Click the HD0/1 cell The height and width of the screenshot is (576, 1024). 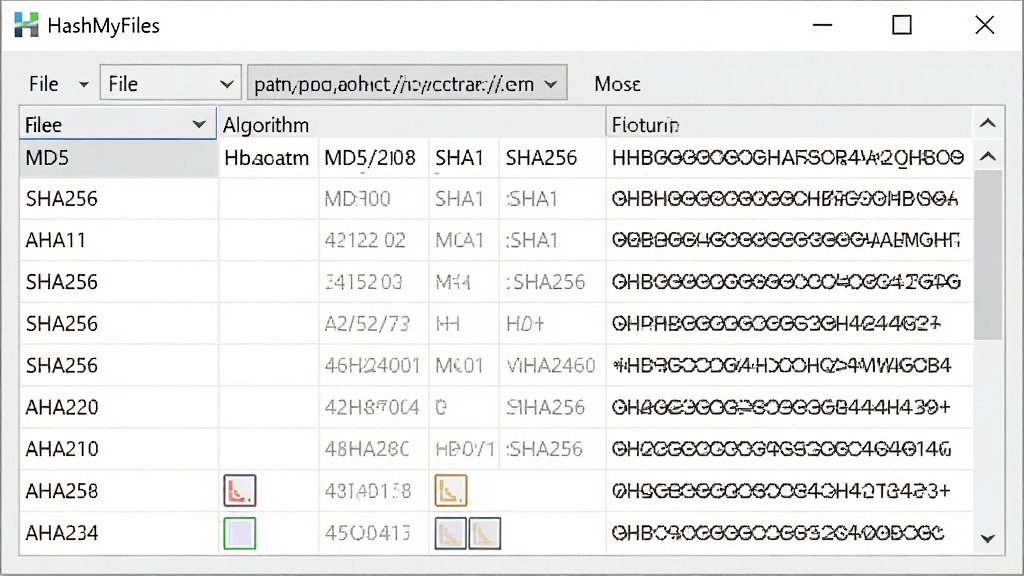pyautogui.click(x=465, y=449)
